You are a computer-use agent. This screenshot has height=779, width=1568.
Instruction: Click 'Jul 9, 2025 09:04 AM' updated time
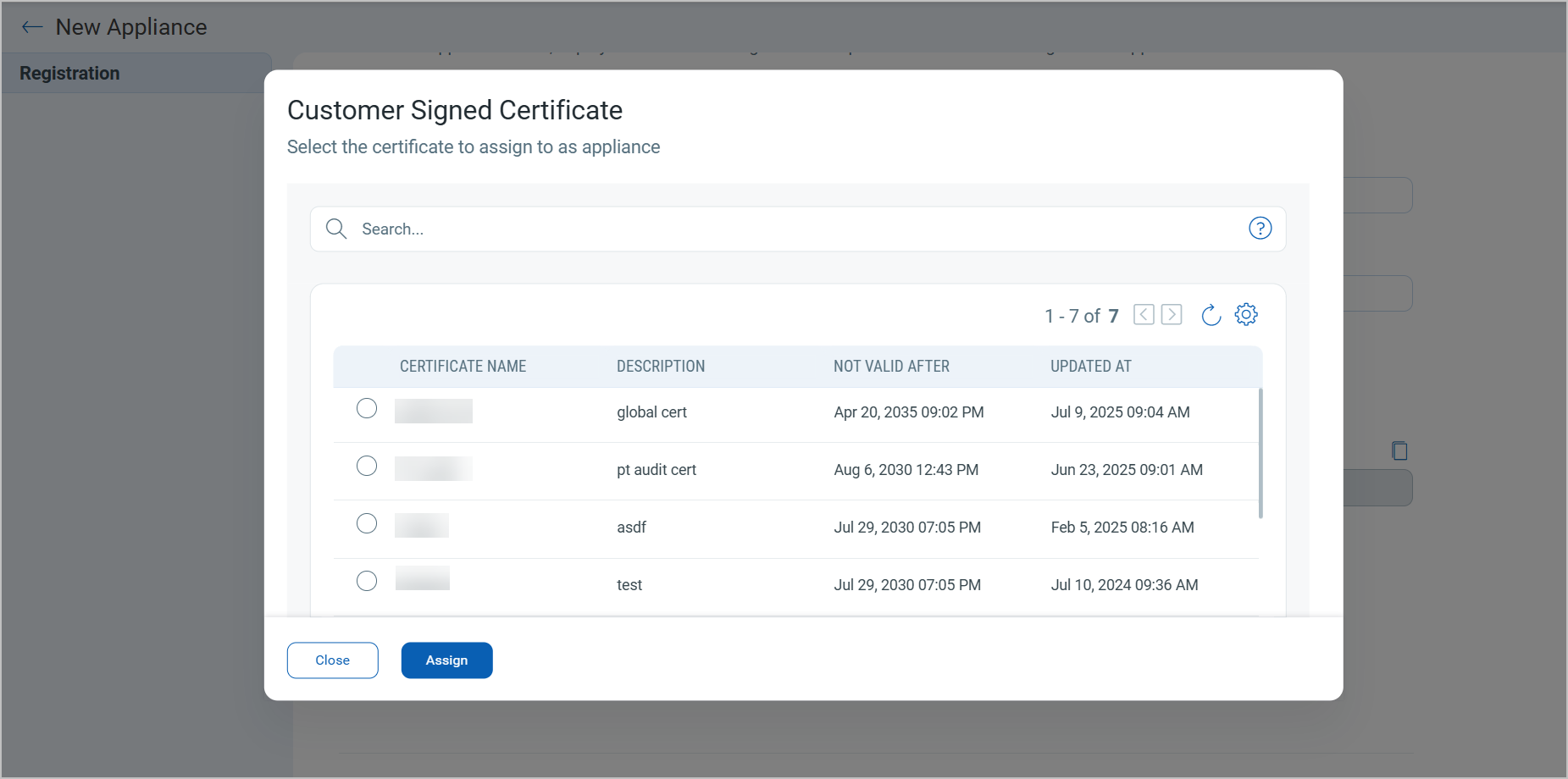tap(1121, 412)
